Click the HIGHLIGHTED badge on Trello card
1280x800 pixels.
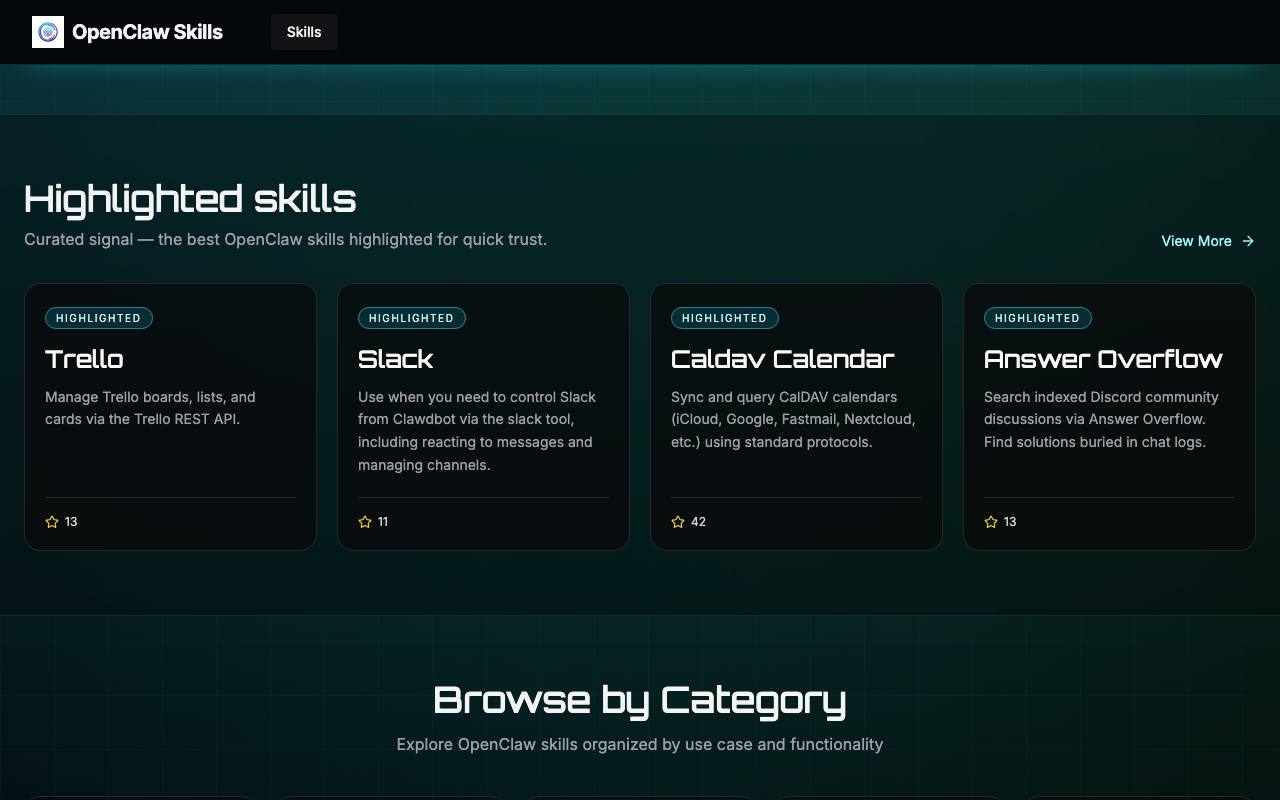coord(99,318)
